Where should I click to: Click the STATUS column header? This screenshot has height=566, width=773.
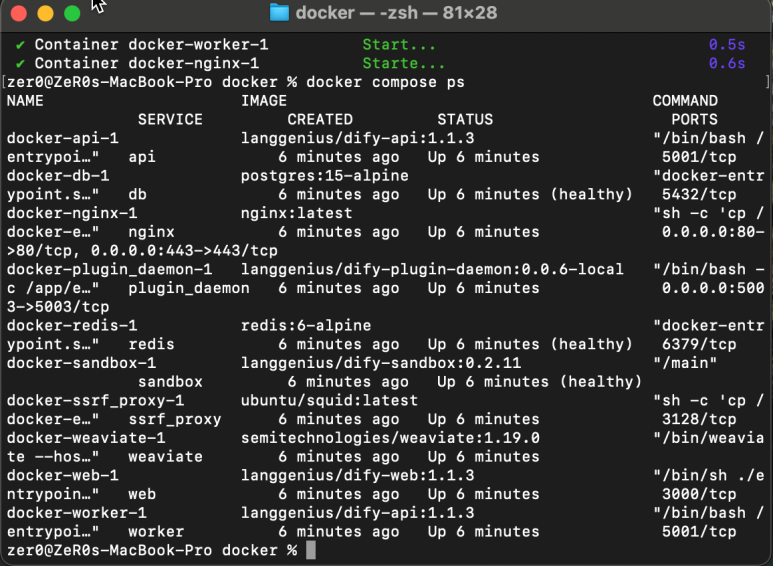click(x=465, y=119)
